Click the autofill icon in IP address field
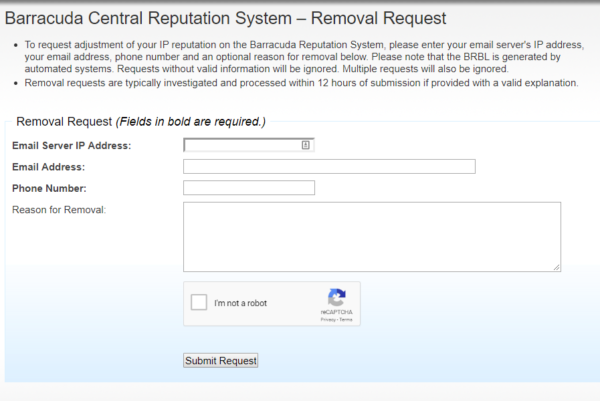This screenshot has width=600, height=401. (305, 145)
